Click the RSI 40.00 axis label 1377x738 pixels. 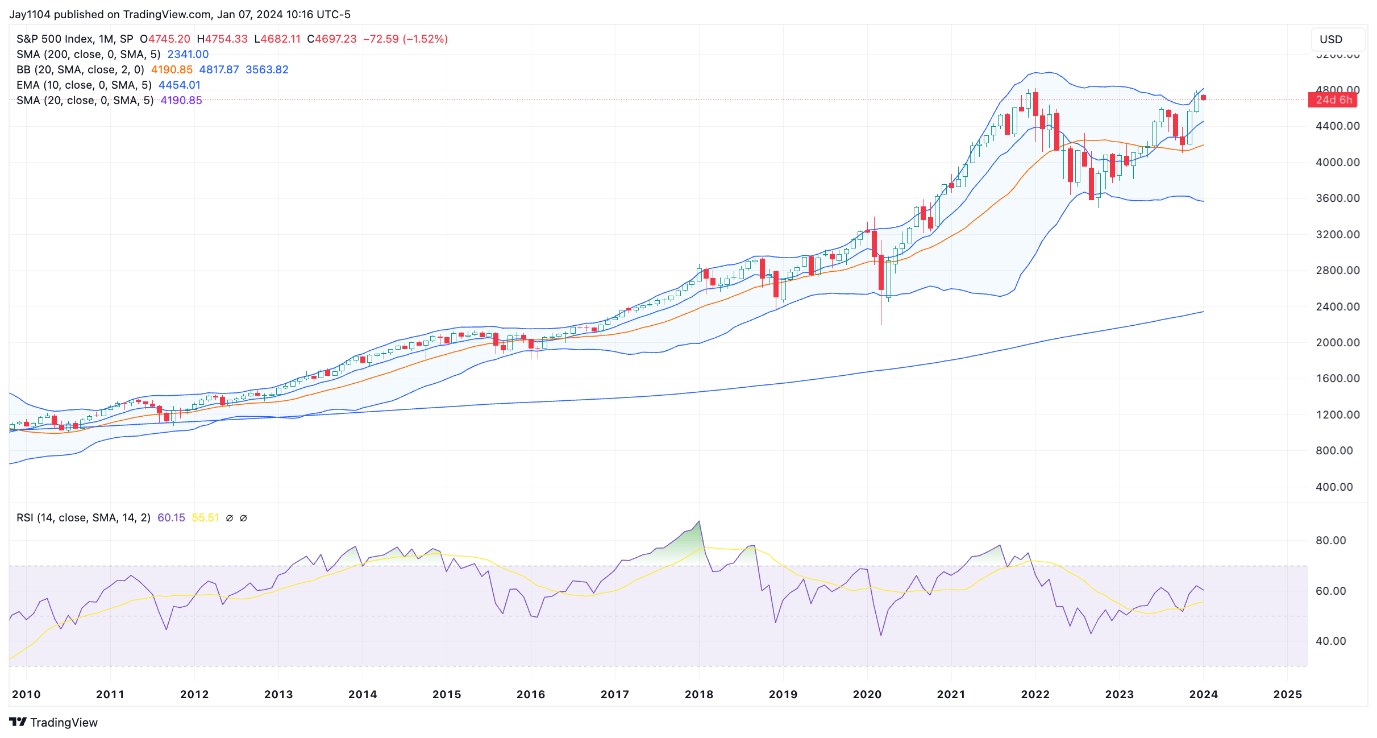click(x=1333, y=641)
